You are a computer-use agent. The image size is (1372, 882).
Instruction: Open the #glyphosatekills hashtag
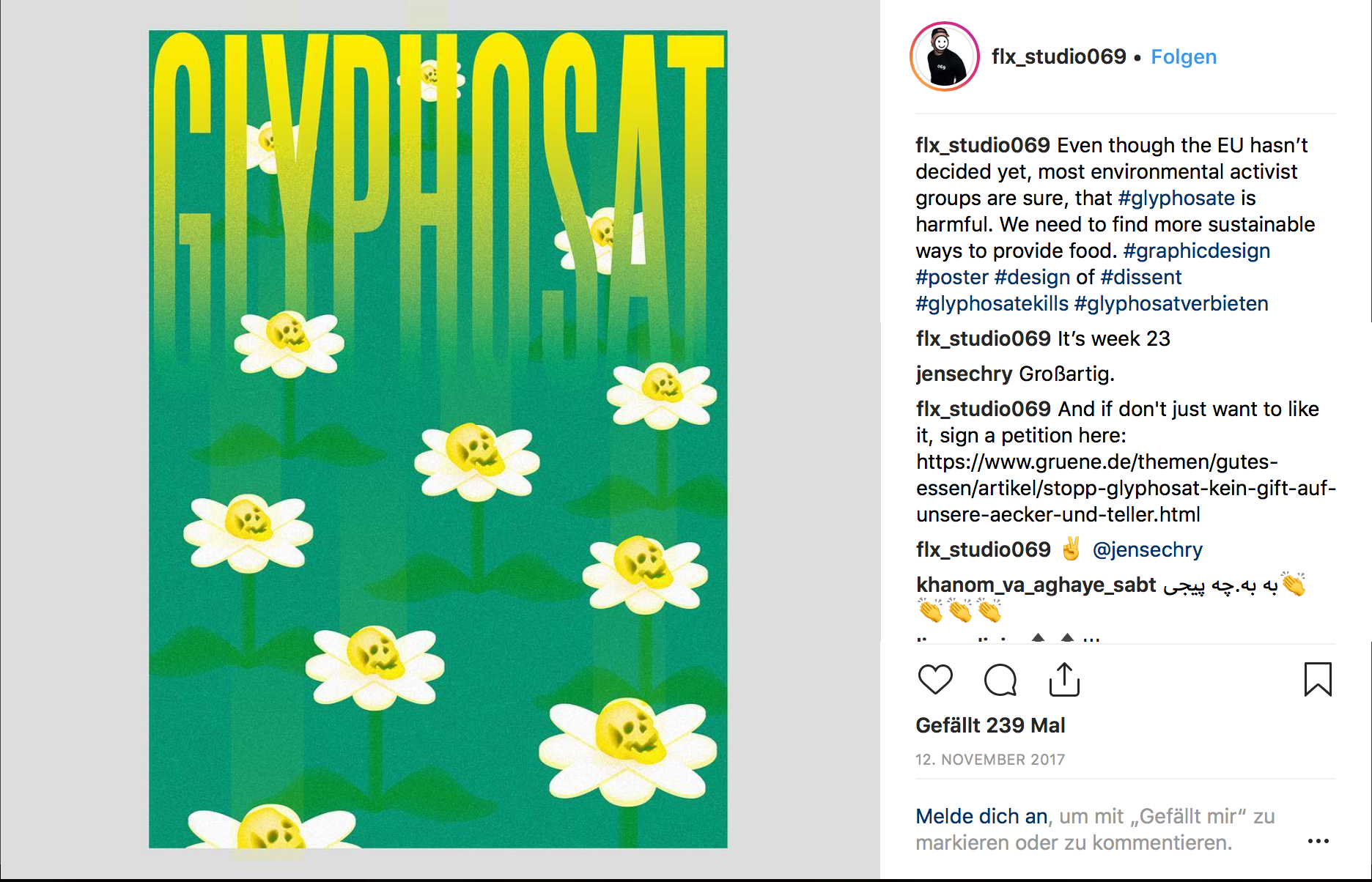pyautogui.click(x=992, y=303)
